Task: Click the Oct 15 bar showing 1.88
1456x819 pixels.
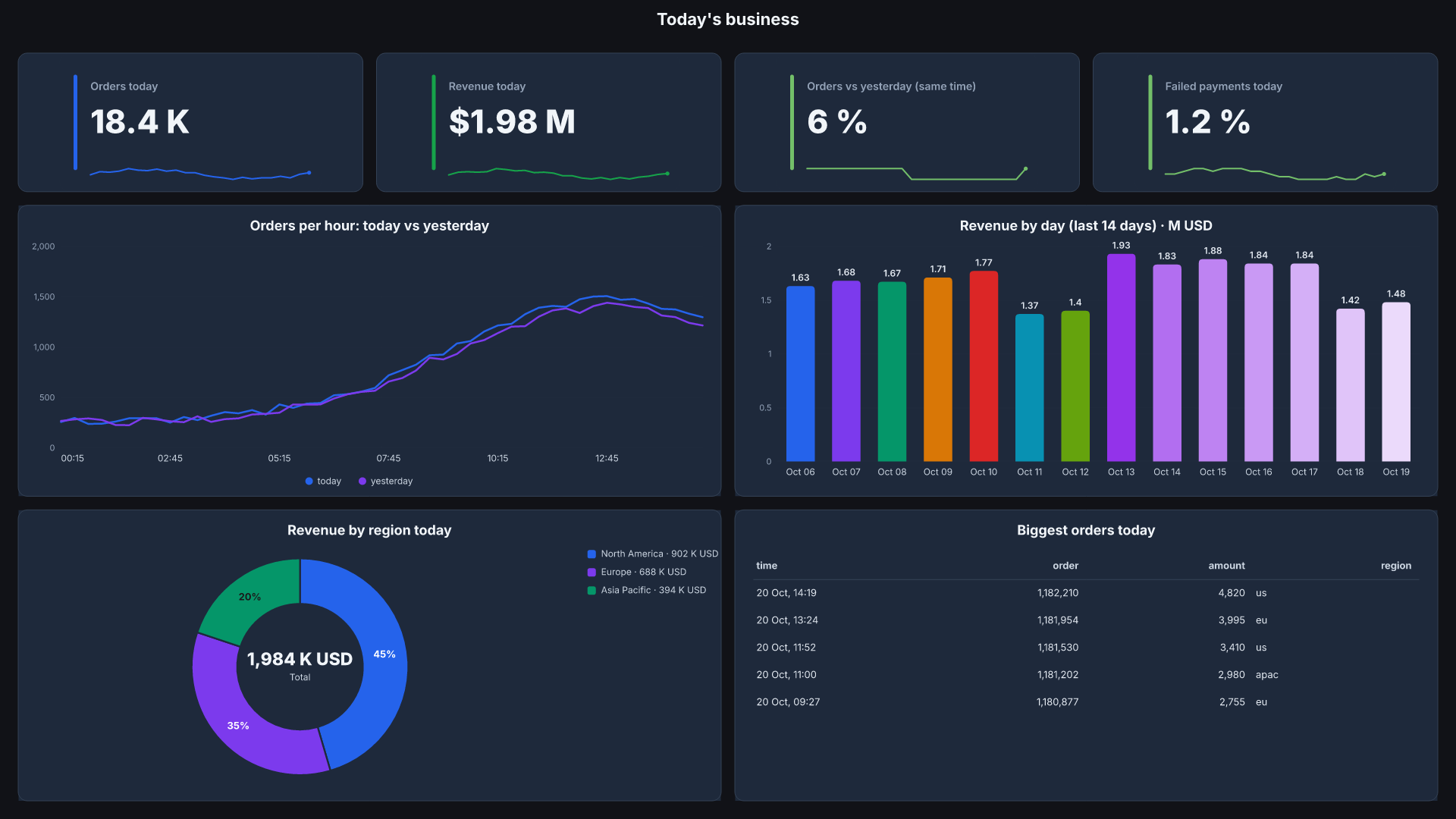Action: [1213, 360]
